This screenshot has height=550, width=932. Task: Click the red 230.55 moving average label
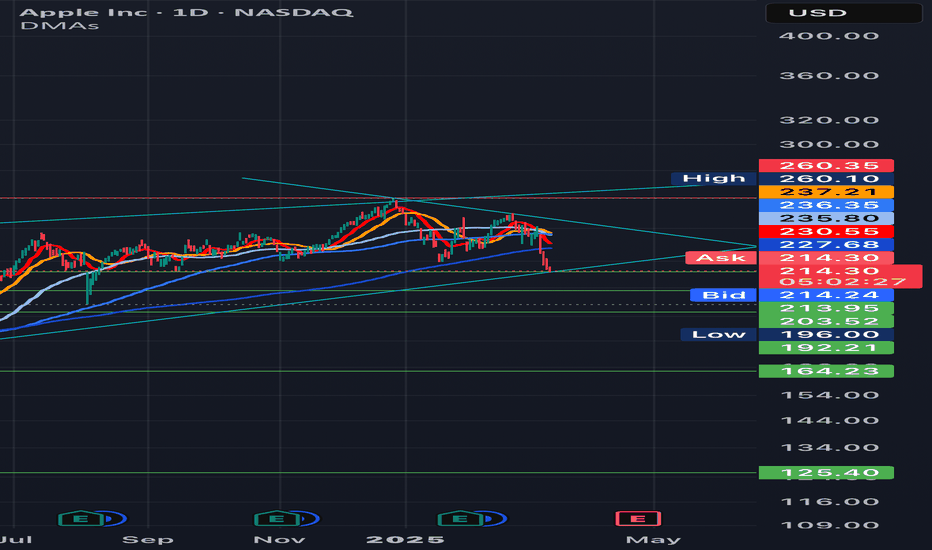pyautogui.click(x=826, y=231)
